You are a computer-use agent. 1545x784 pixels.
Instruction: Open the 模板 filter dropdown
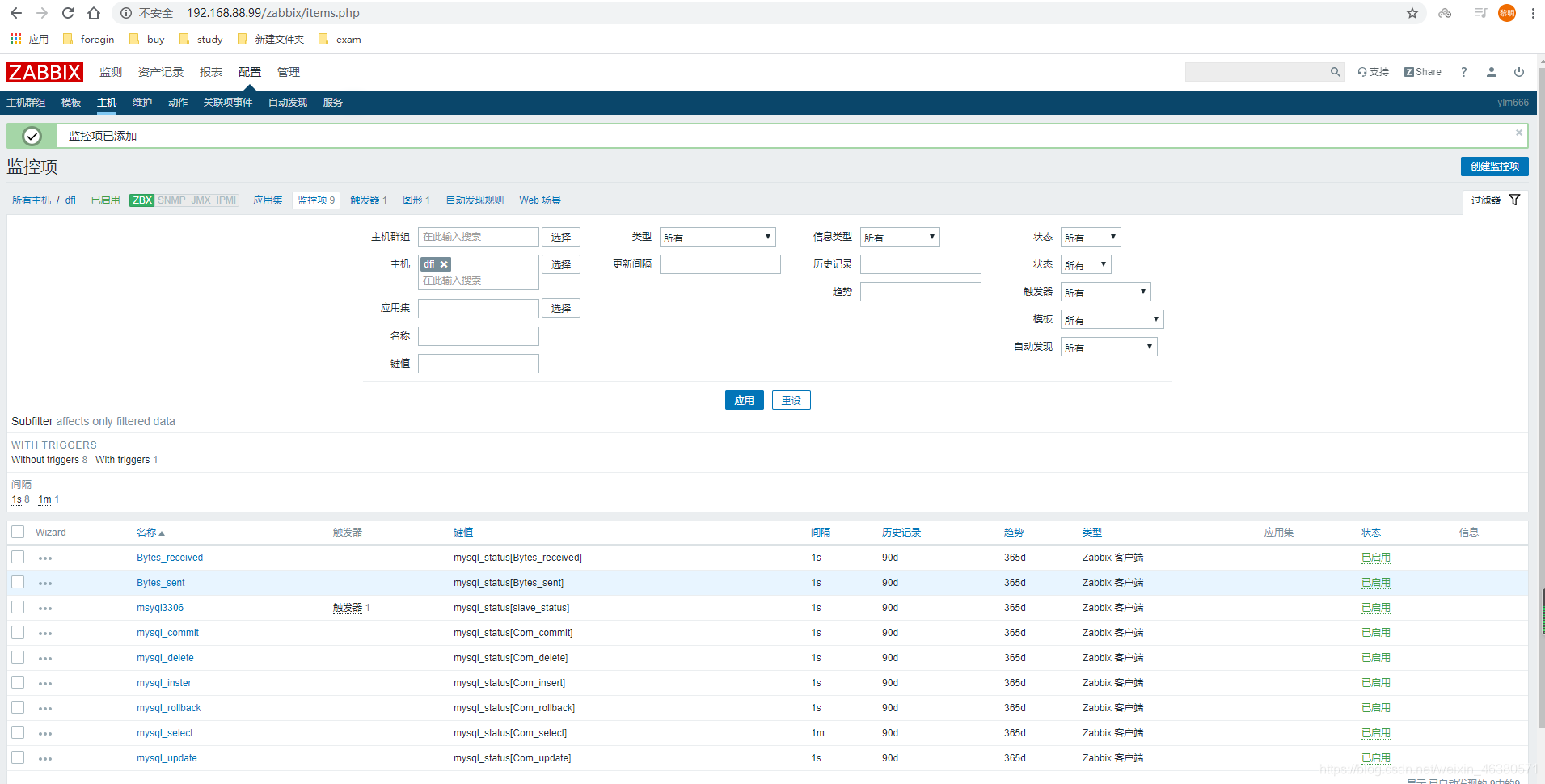1111,319
